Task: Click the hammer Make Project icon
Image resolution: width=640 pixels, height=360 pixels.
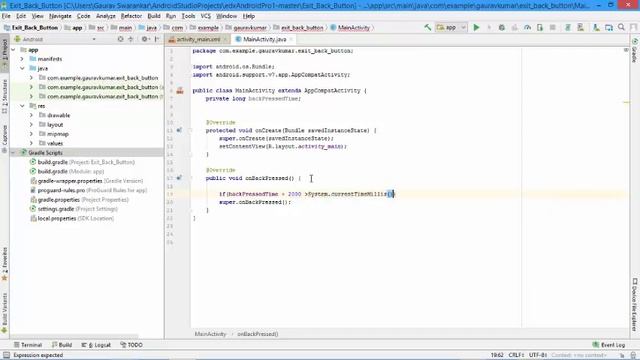Action: (427, 28)
